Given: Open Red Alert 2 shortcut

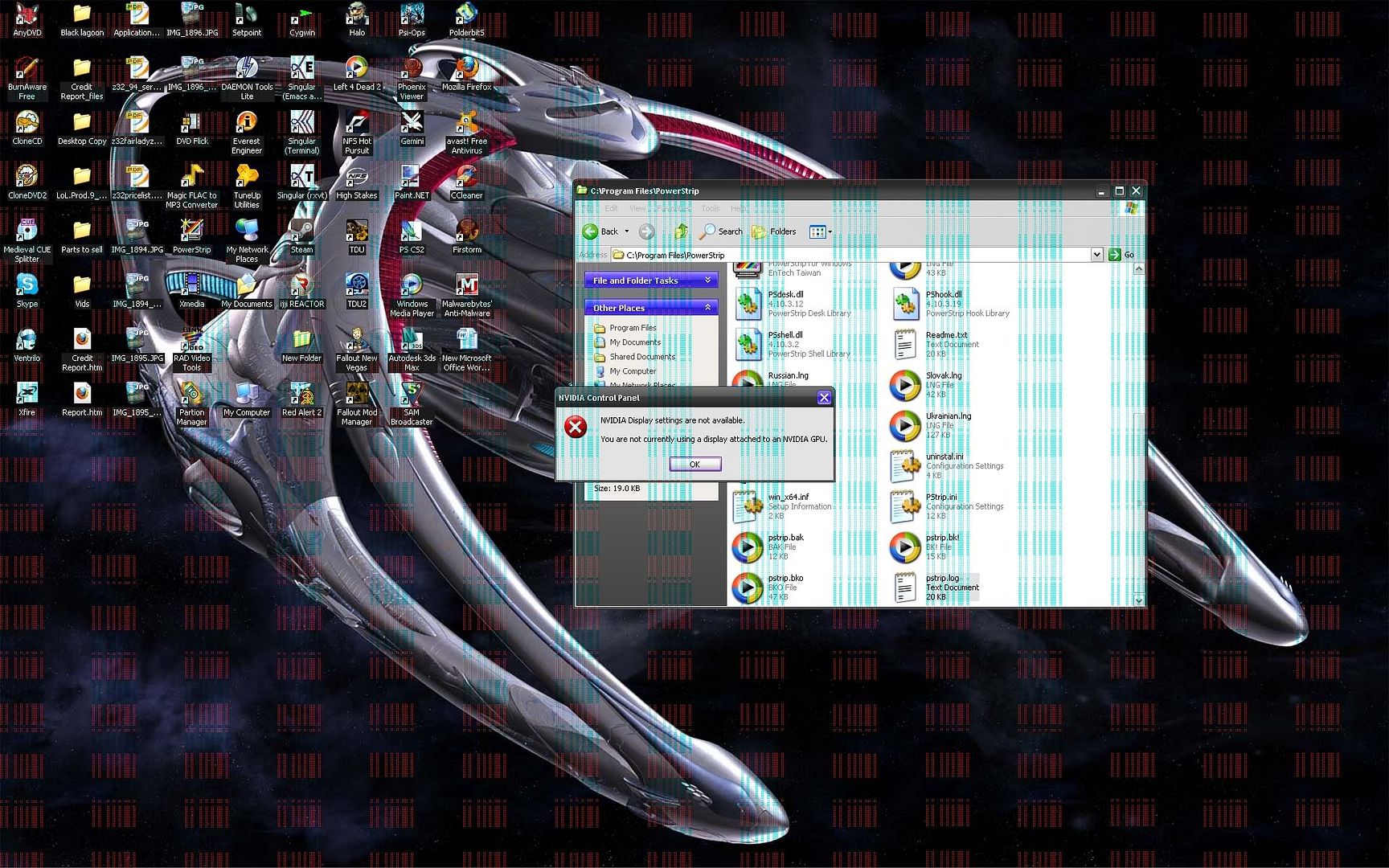Looking at the screenshot, I should pyautogui.click(x=302, y=399).
